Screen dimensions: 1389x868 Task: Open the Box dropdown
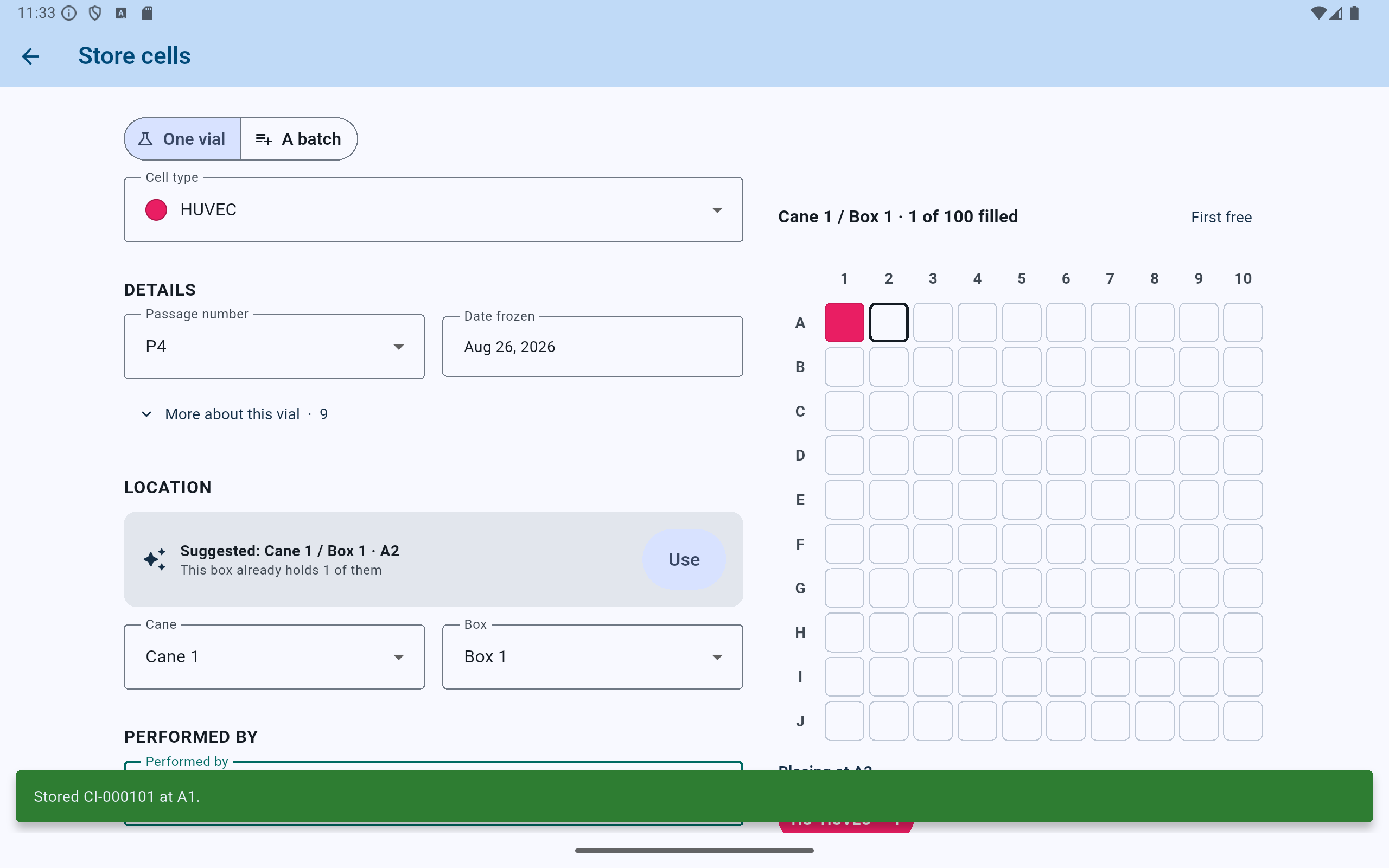pyautogui.click(x=592, y=657)
